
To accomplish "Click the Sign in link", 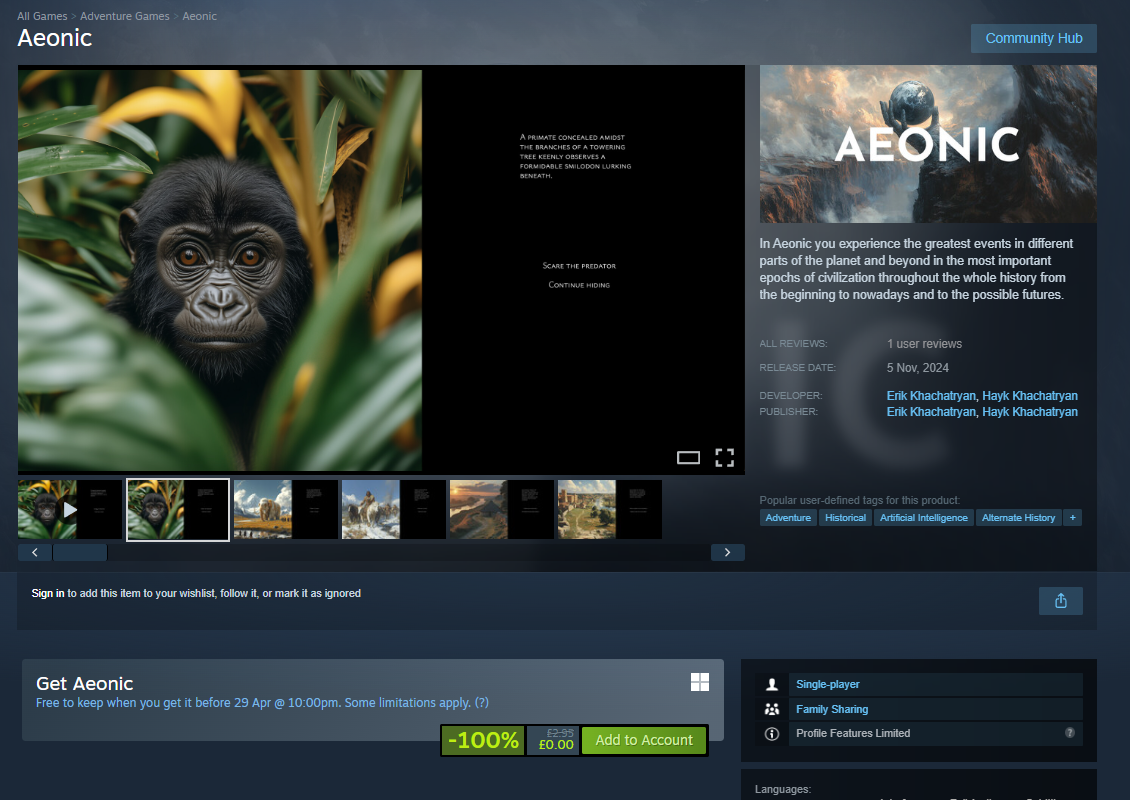I will tap(48, 593).
